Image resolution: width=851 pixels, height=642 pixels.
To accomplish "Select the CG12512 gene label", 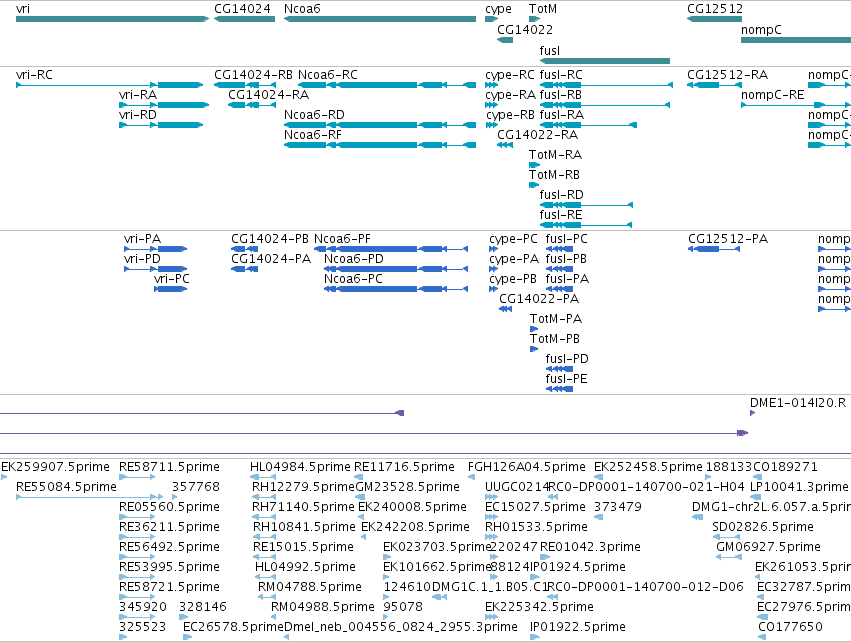I will (715, 9).
